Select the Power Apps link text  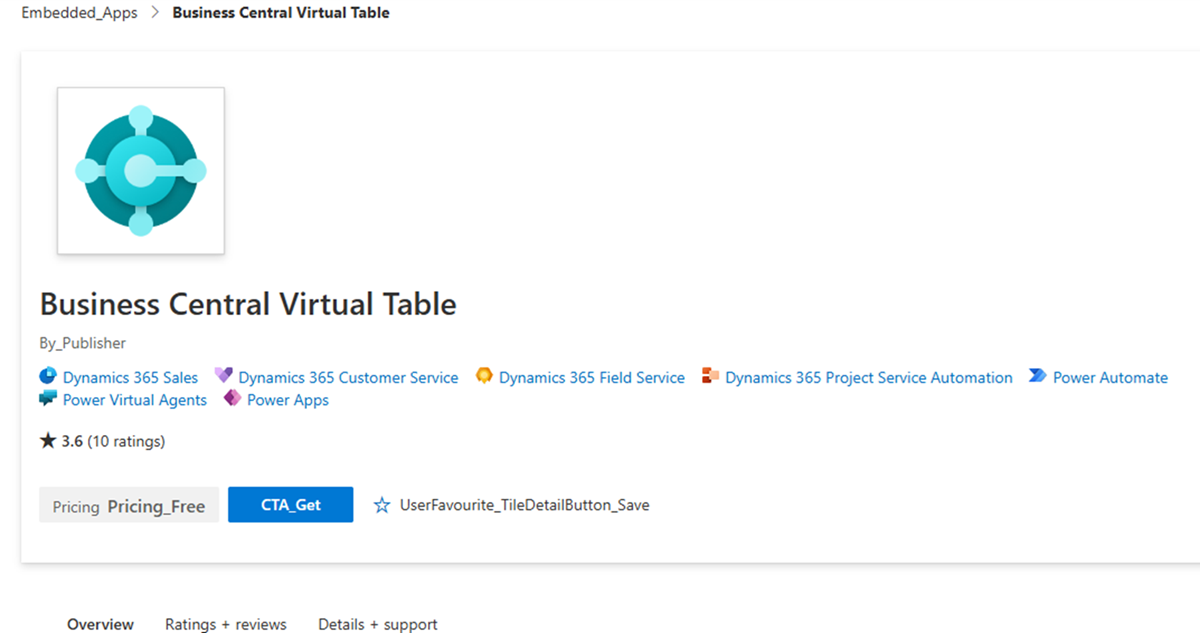(287, 399)
